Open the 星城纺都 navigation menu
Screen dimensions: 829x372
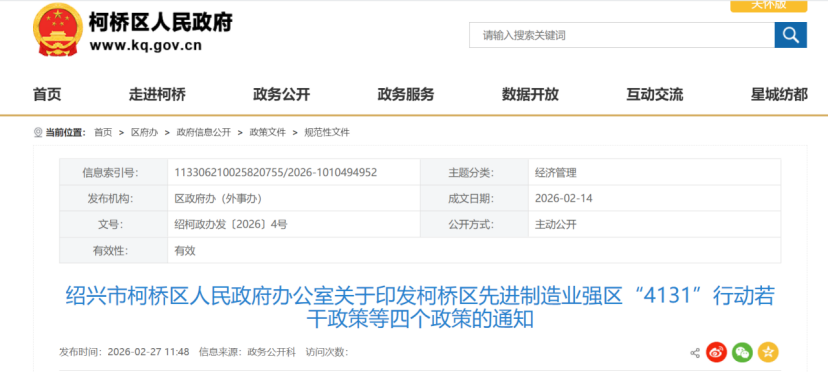[779, 95]
